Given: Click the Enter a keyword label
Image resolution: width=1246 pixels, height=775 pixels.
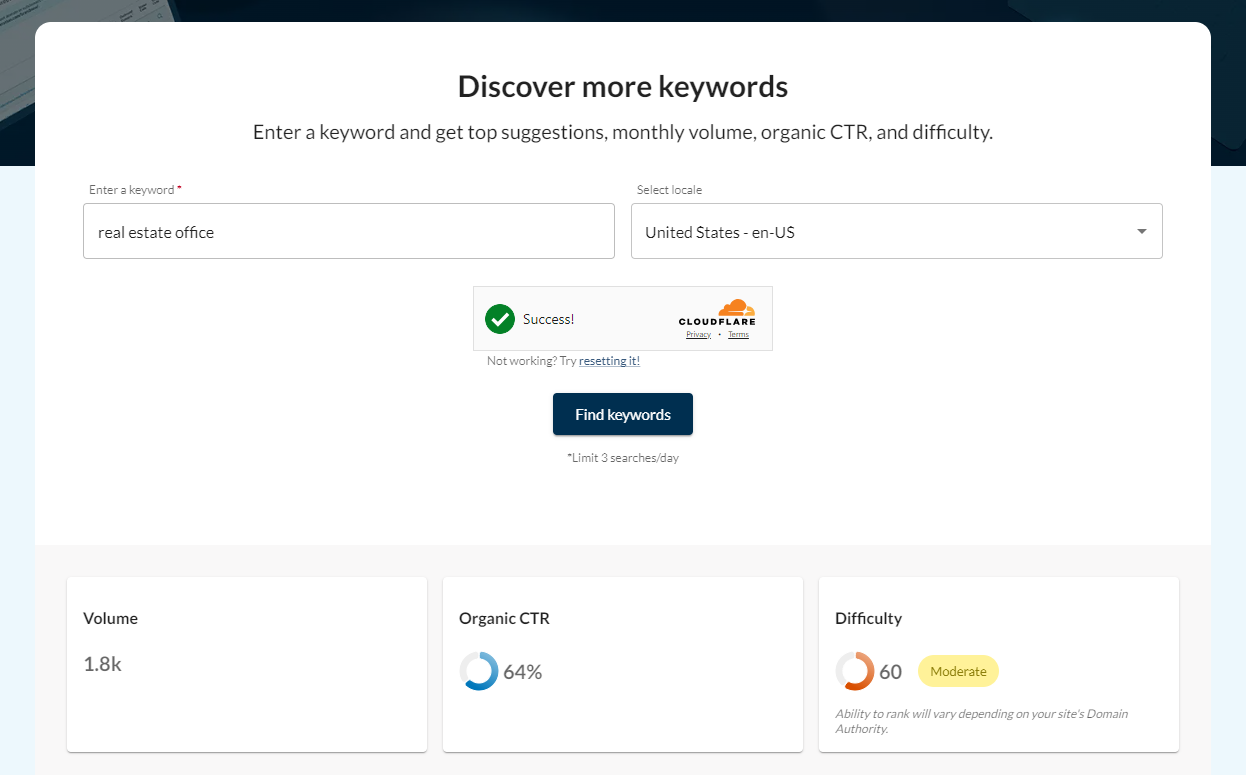Looking at the screenshot, I should [135, 190].
